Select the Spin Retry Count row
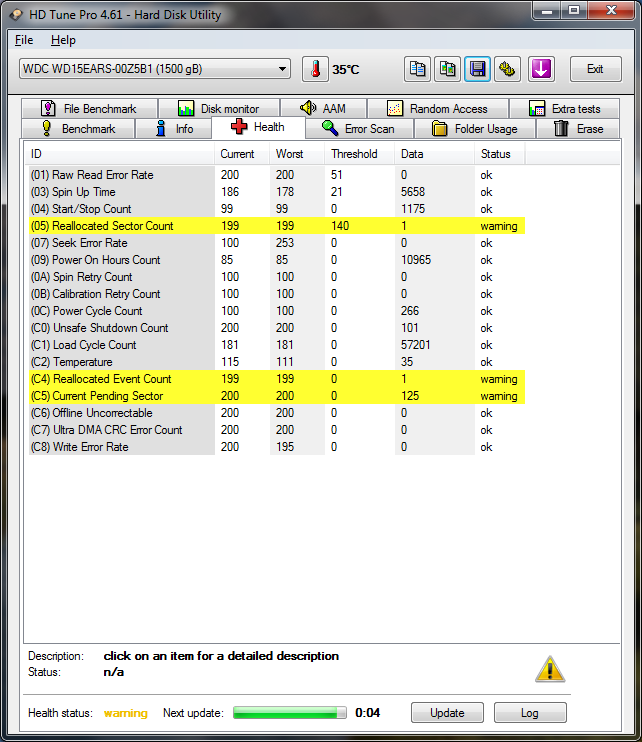The height and width of the screenshot is (742, 642). coord(277,277)
